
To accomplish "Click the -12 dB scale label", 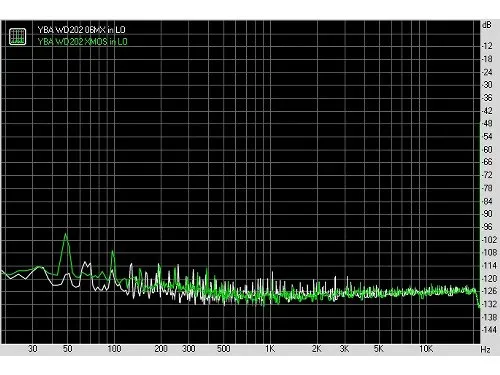I will pyautogui.click(x=487, y=46).
